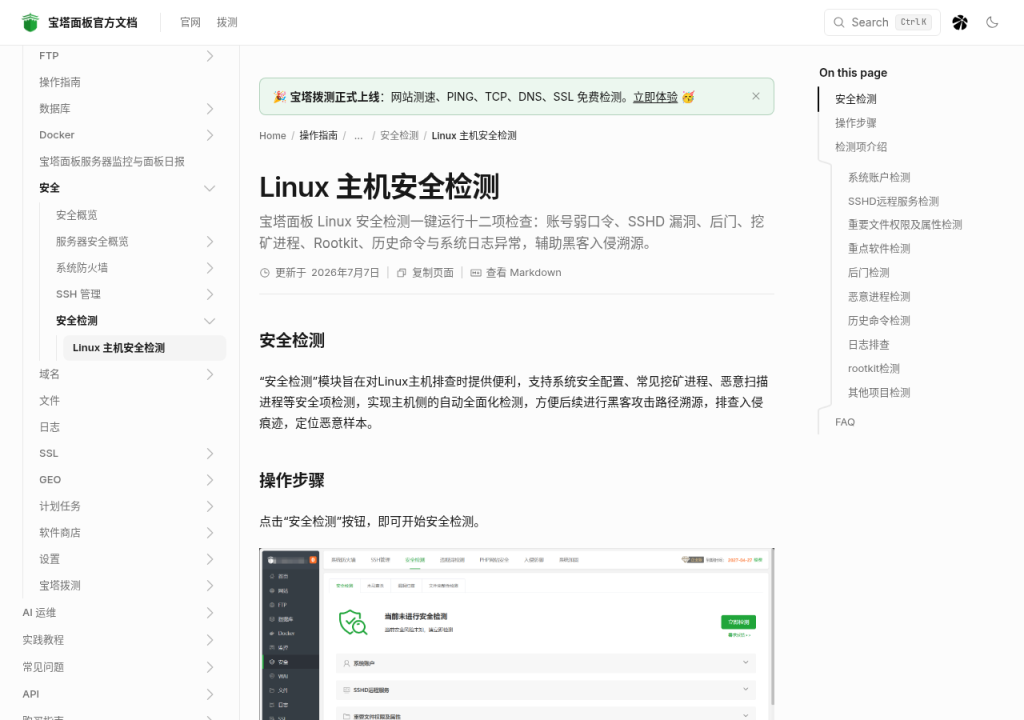The width and height of the screenshot is (1024, 720).
Task: Click the pinwheel theme icon in header
Action: pos(959,22)
